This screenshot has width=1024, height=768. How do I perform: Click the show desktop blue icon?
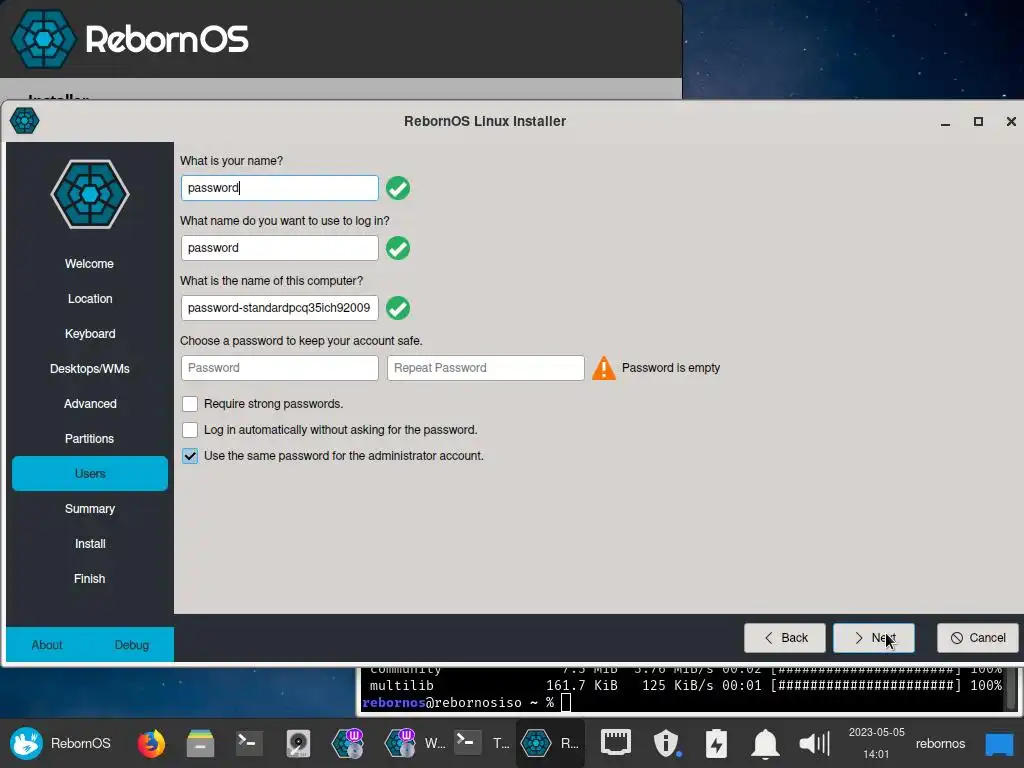(x=999, y=743)
